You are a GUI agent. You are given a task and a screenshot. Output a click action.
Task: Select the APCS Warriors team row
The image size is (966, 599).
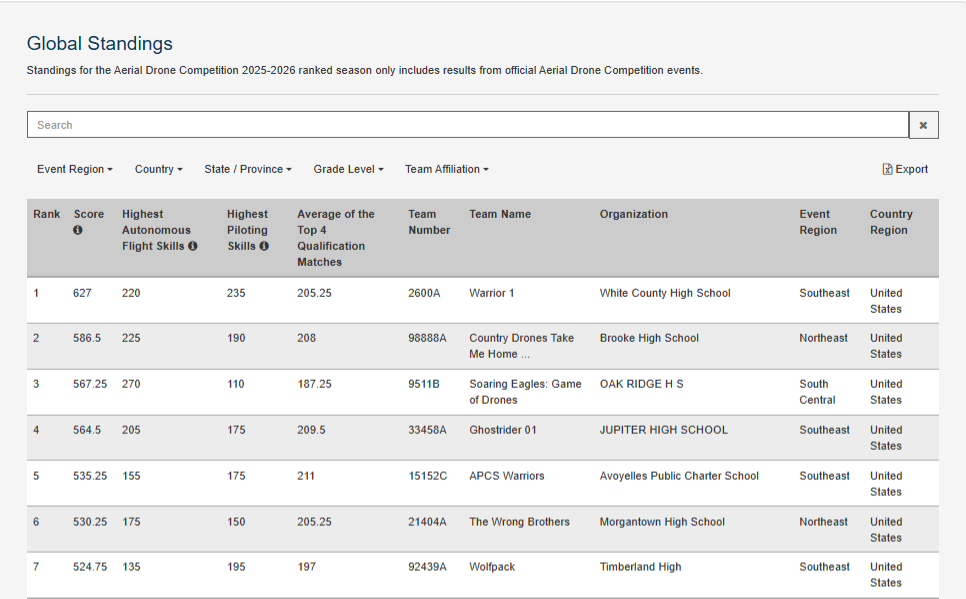(x=483, y=484)
